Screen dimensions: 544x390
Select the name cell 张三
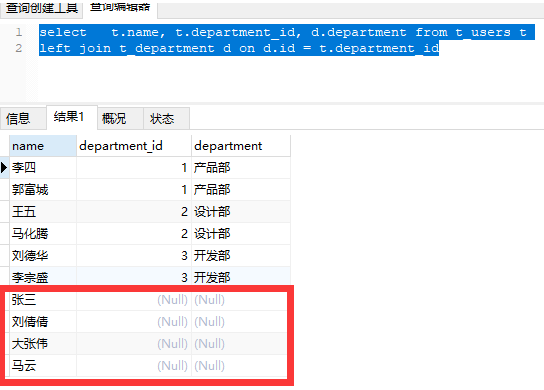pyautogui.click(x=43, y=299)
